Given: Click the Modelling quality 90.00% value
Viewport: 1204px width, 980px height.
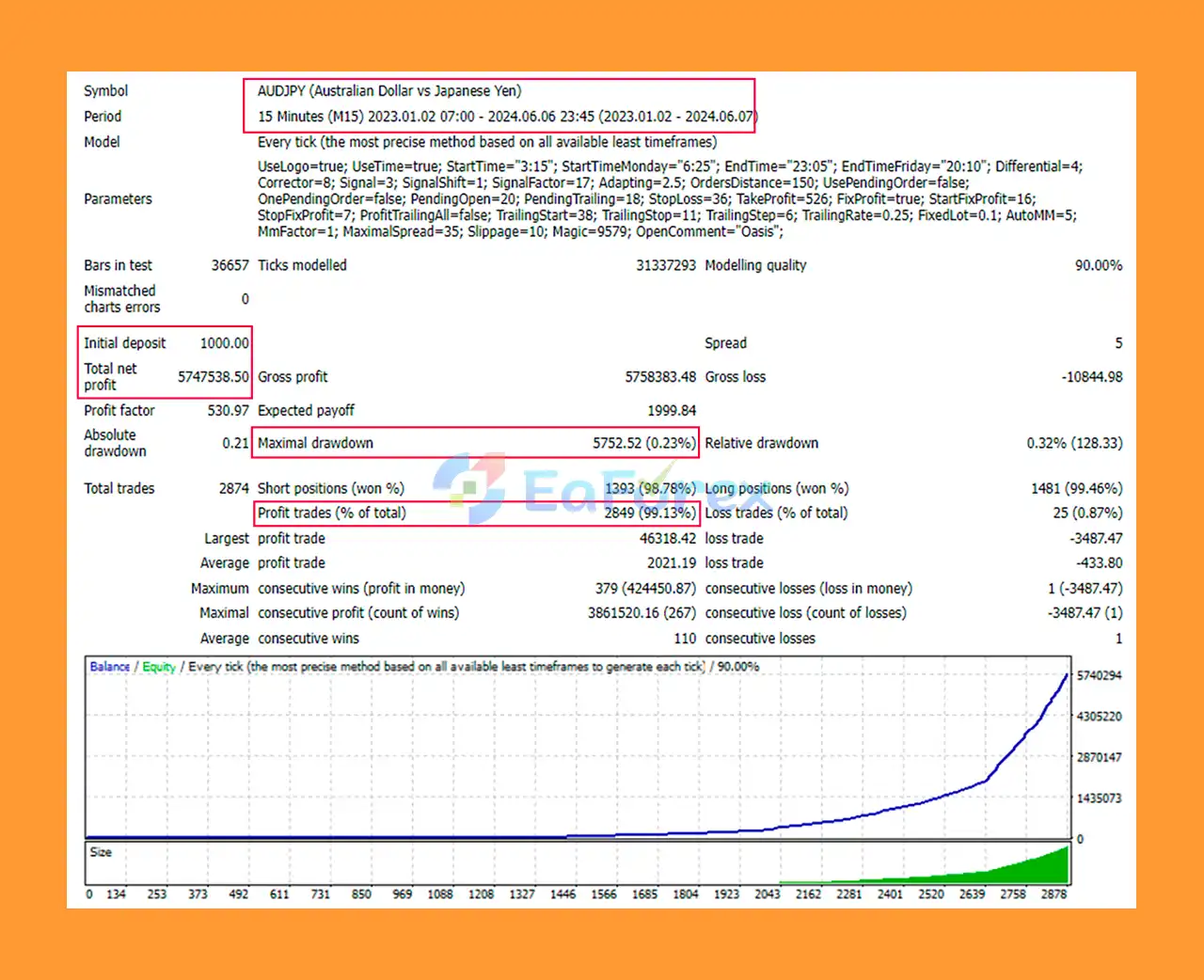Looking at the screenshot, I should click(x=1099, y=265).
